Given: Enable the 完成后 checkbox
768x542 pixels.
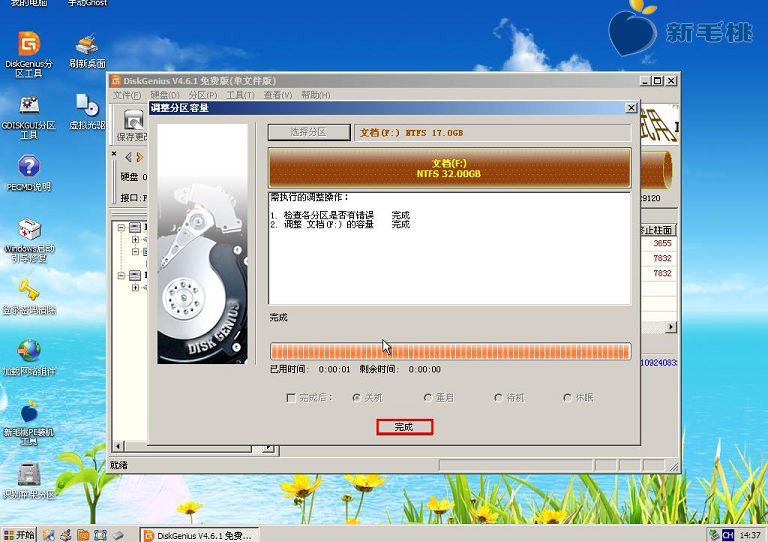Looking at the screenshot, I should [x=291, y=398].
